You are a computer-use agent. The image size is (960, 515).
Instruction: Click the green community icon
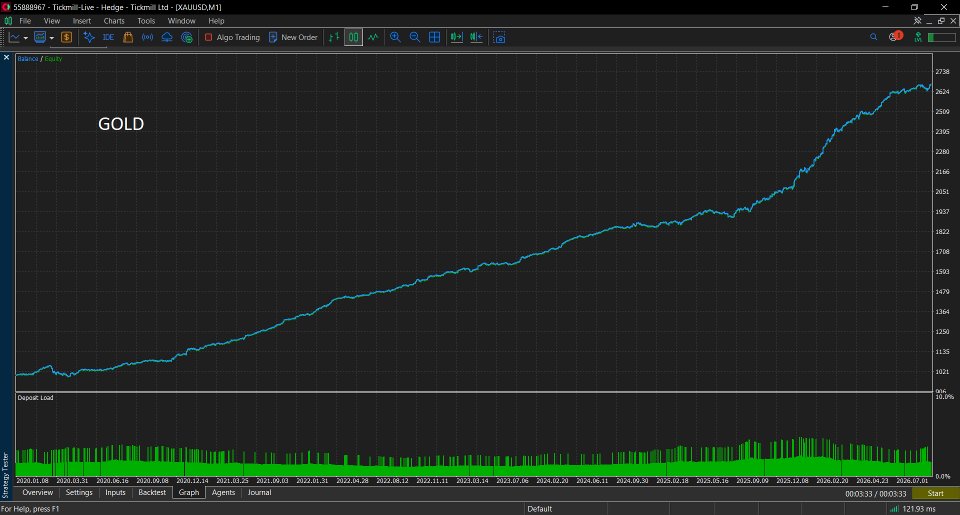pos(918,37)
